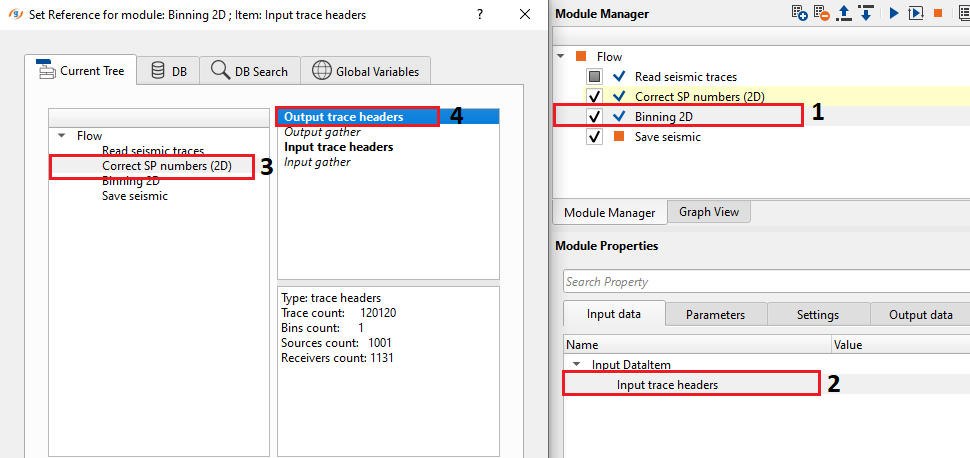Viewport: 970px width, 458px height.
Task: Click the help question mark icon
Action: coord(480,14)
